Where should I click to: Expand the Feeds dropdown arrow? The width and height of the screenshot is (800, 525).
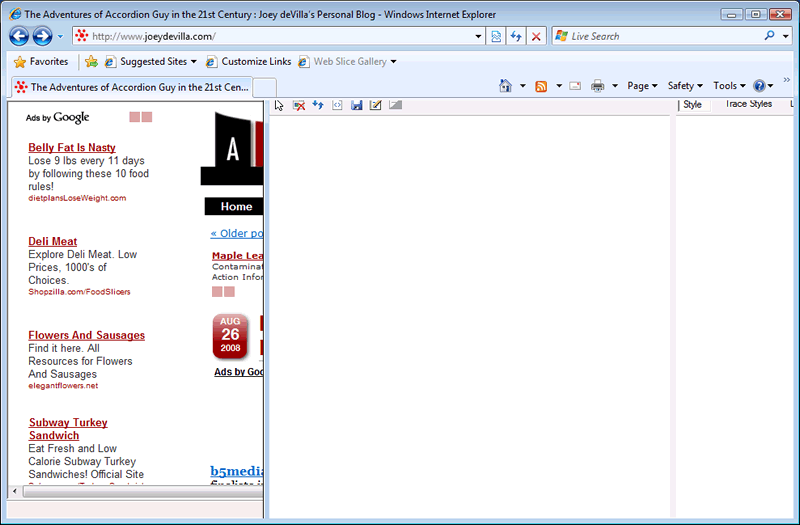coord(559,86)
